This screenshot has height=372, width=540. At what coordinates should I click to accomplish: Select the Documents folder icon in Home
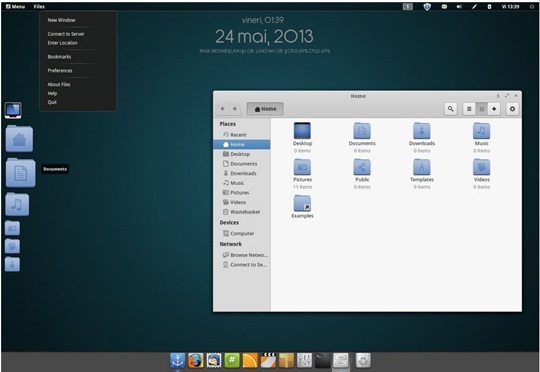pos(362,131)
